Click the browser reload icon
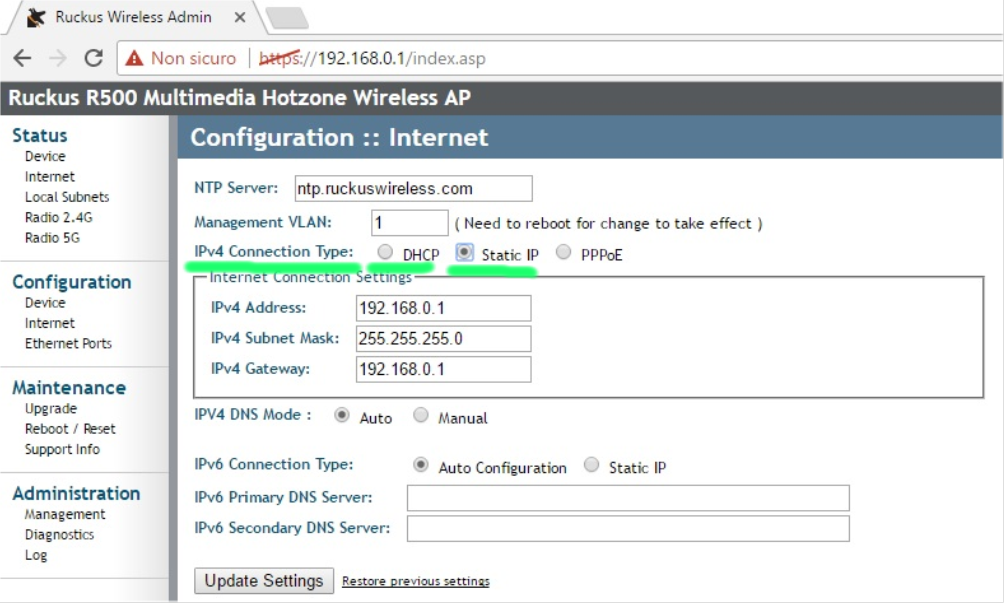1004x603 pixels. coord(94,58)
